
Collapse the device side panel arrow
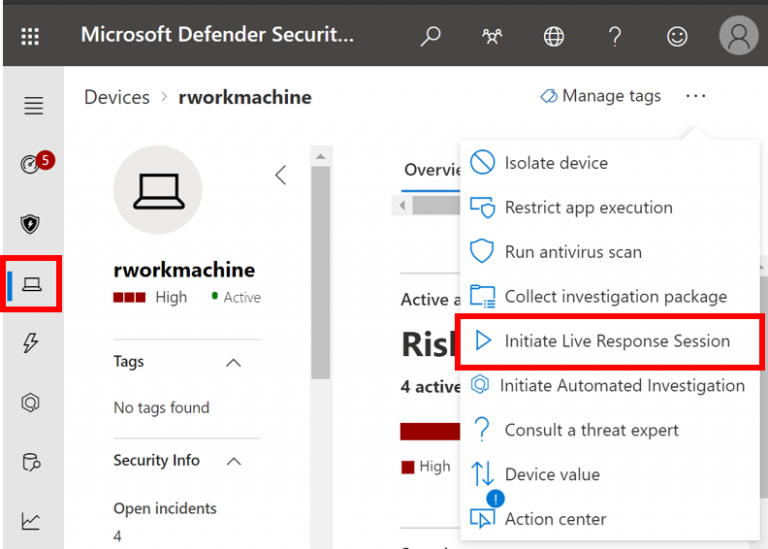click(x=280, y=175)
